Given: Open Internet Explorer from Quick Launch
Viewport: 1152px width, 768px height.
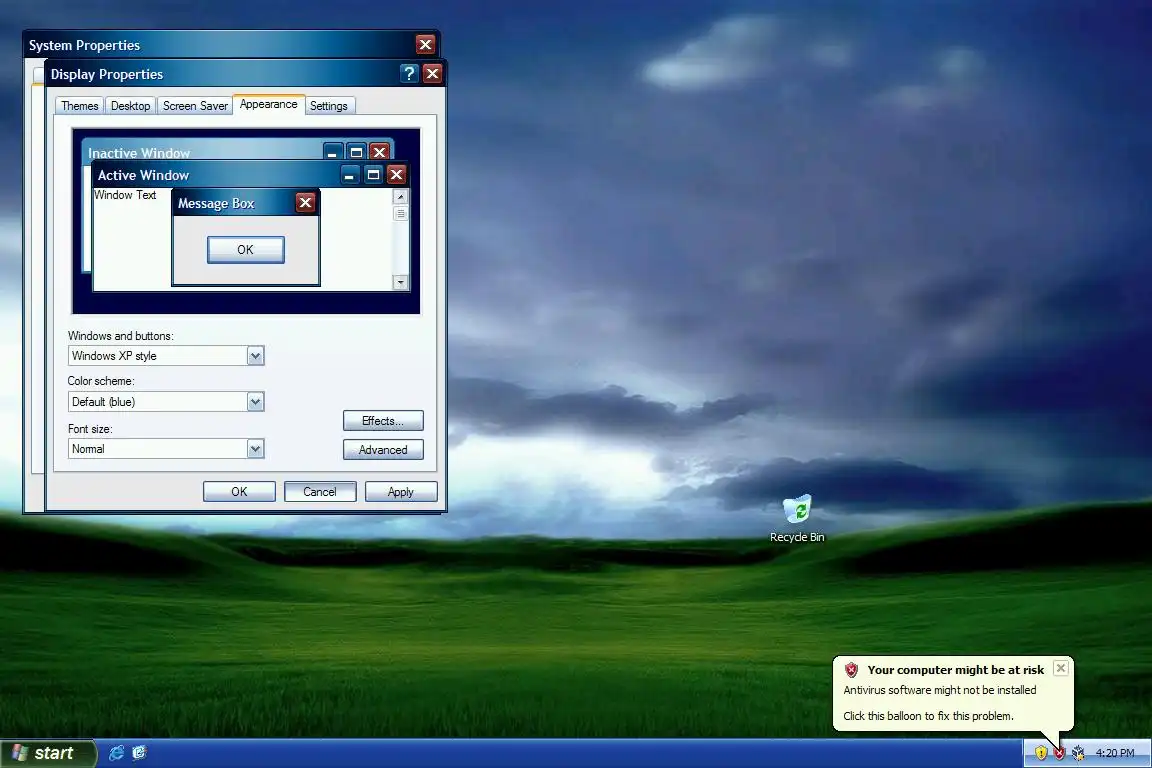Looking at the screenshot, I should pos(116,753).
